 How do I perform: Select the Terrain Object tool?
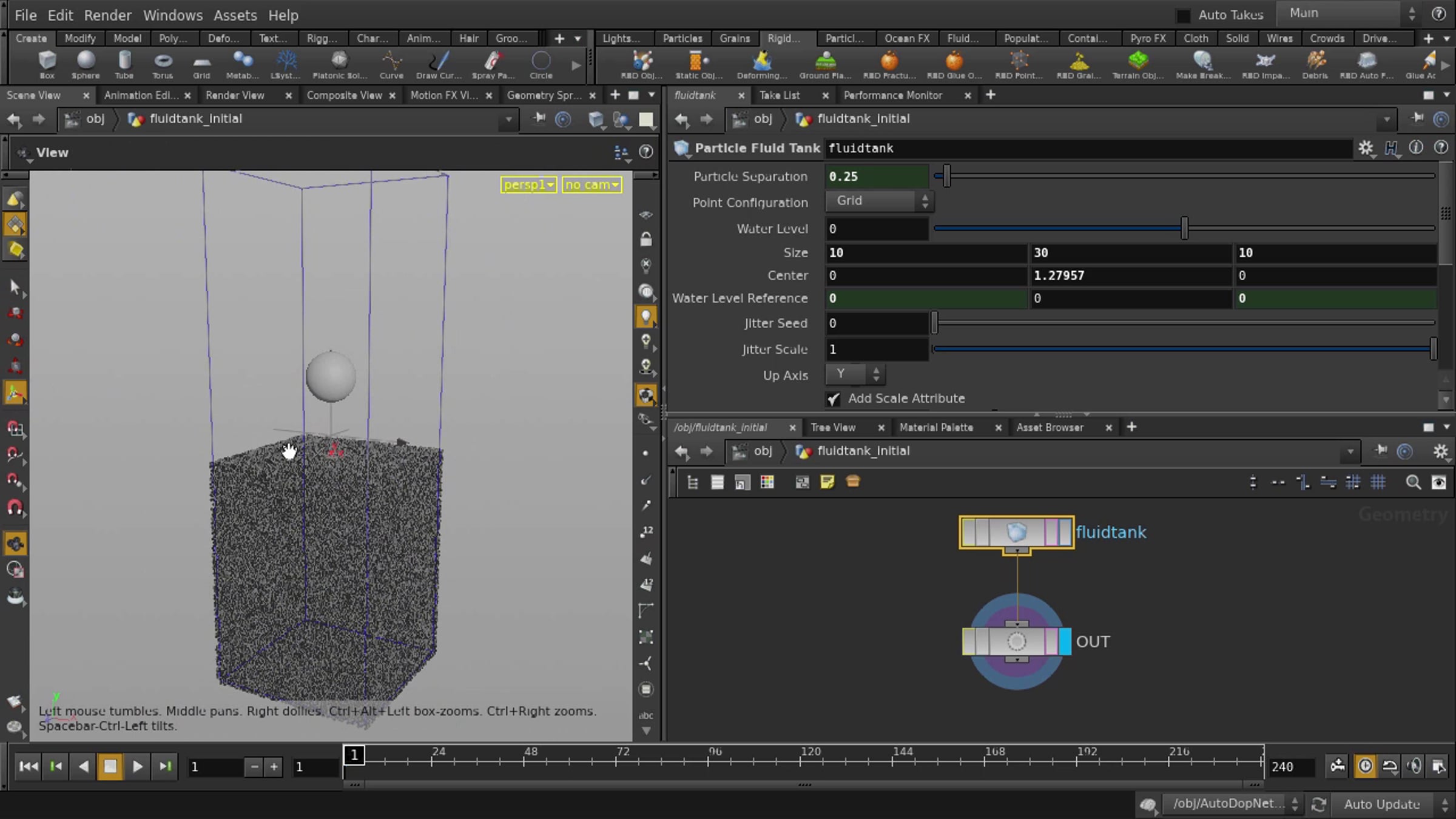1139,64
